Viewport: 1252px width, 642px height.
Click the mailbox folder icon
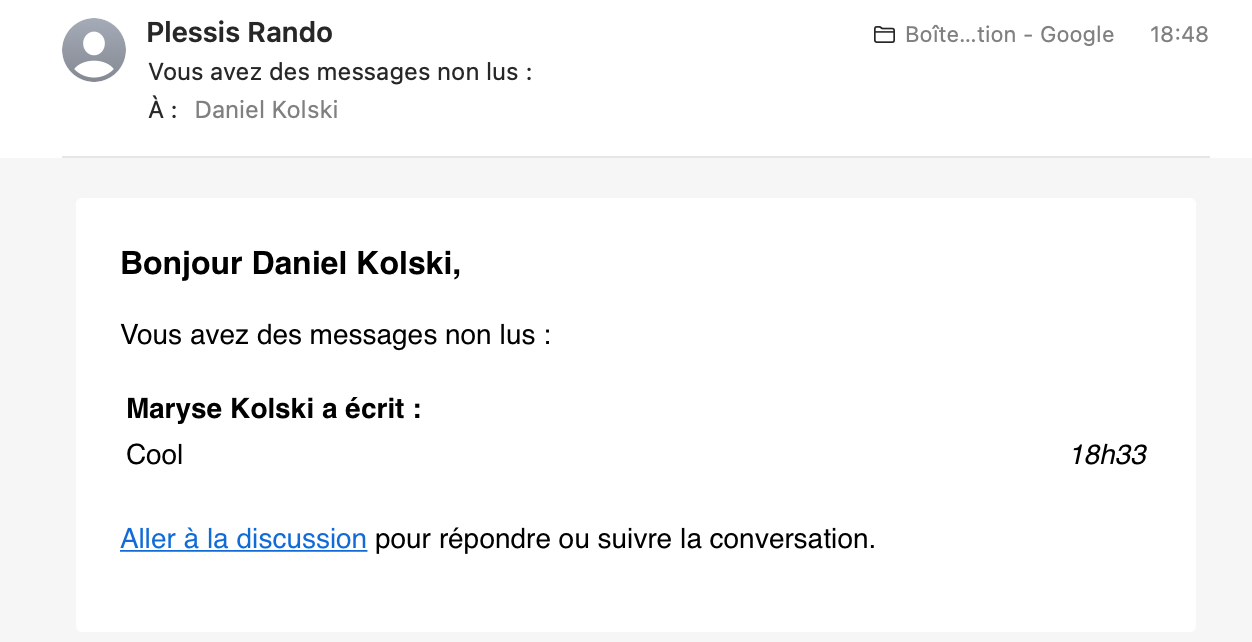(884, 35)
